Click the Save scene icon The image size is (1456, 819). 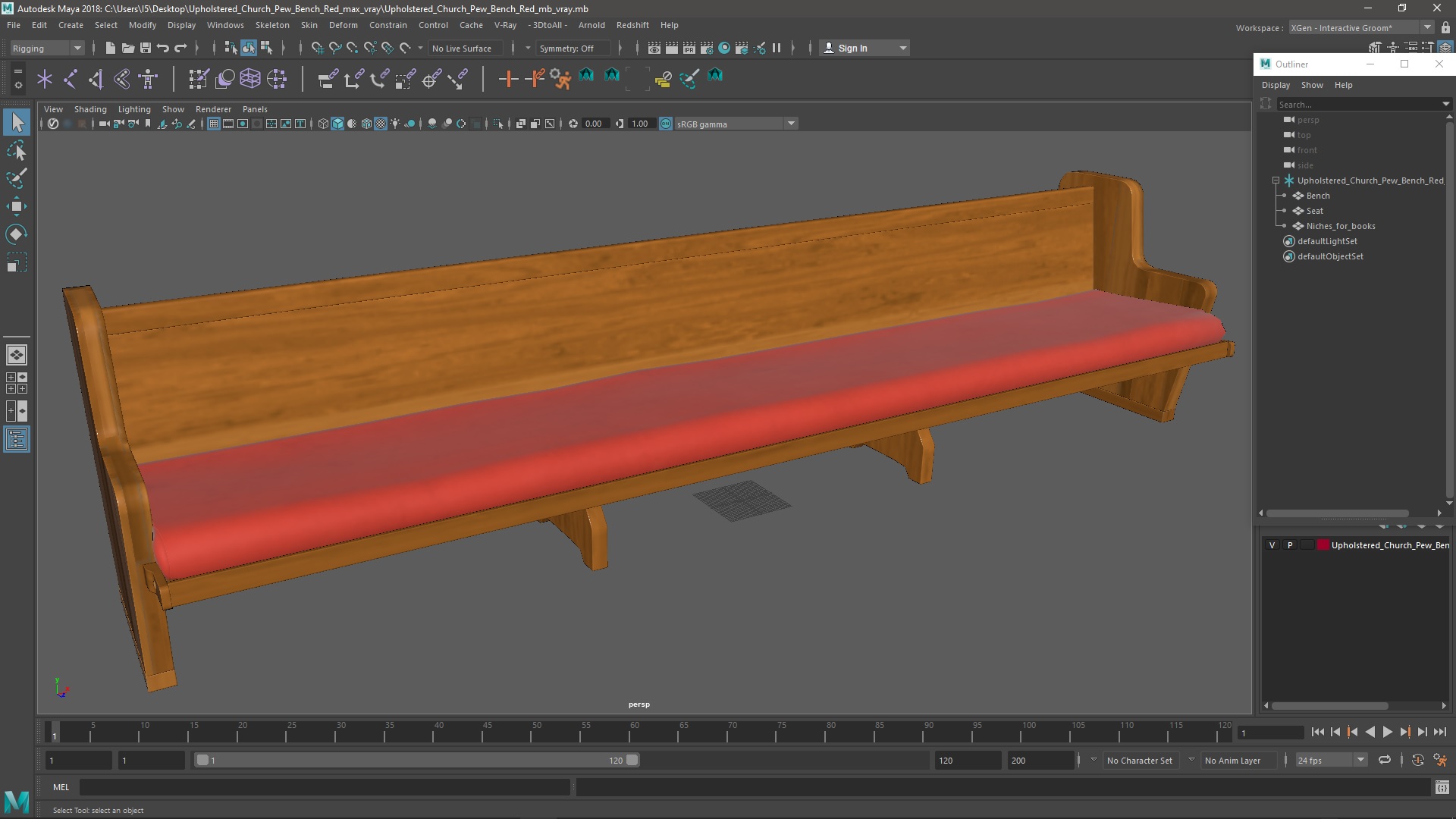[146, 48]
